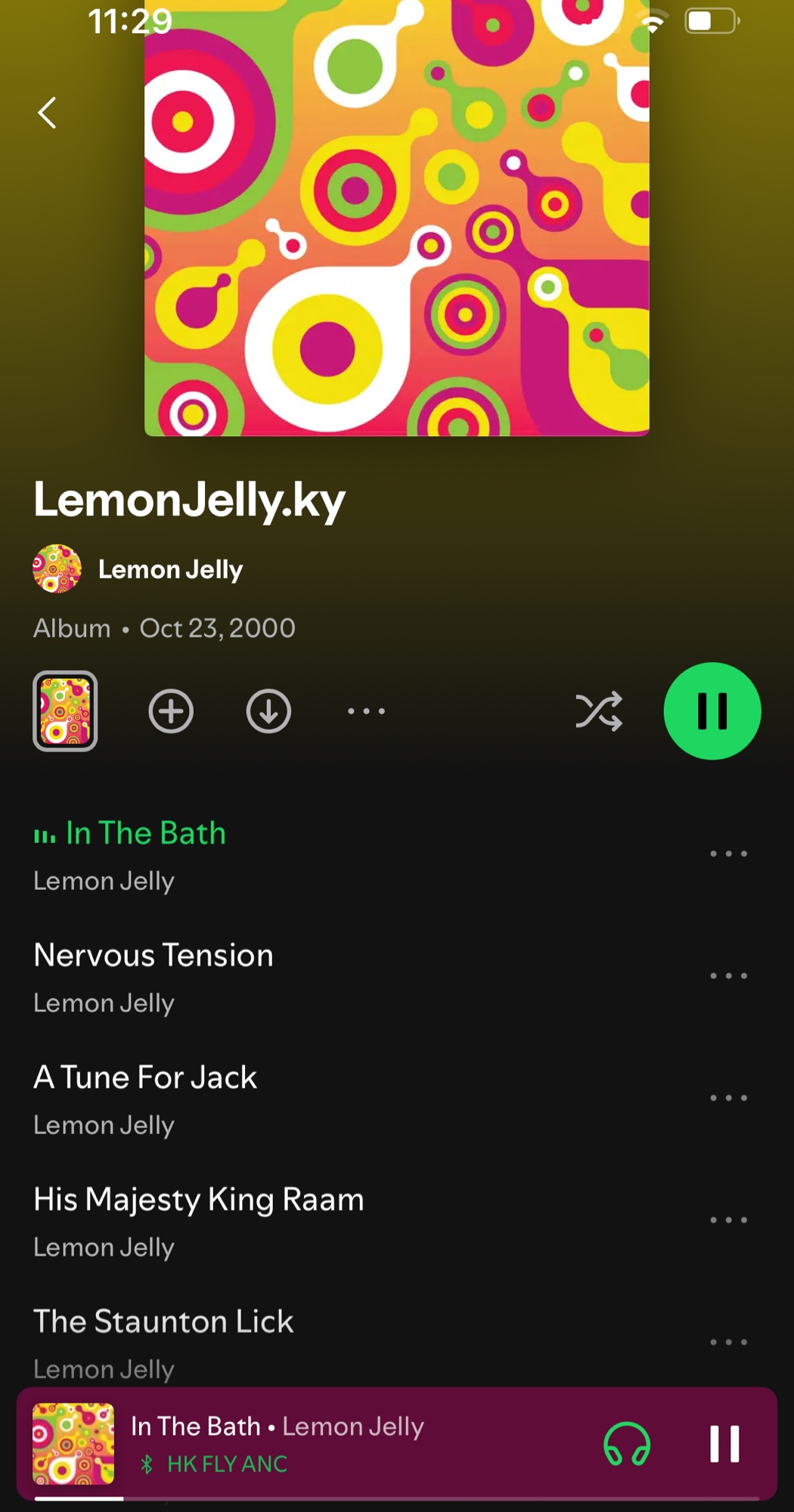This screenshot has height=1512, width=794.
Task: Tap the back arrow
Action: point(47,113)
